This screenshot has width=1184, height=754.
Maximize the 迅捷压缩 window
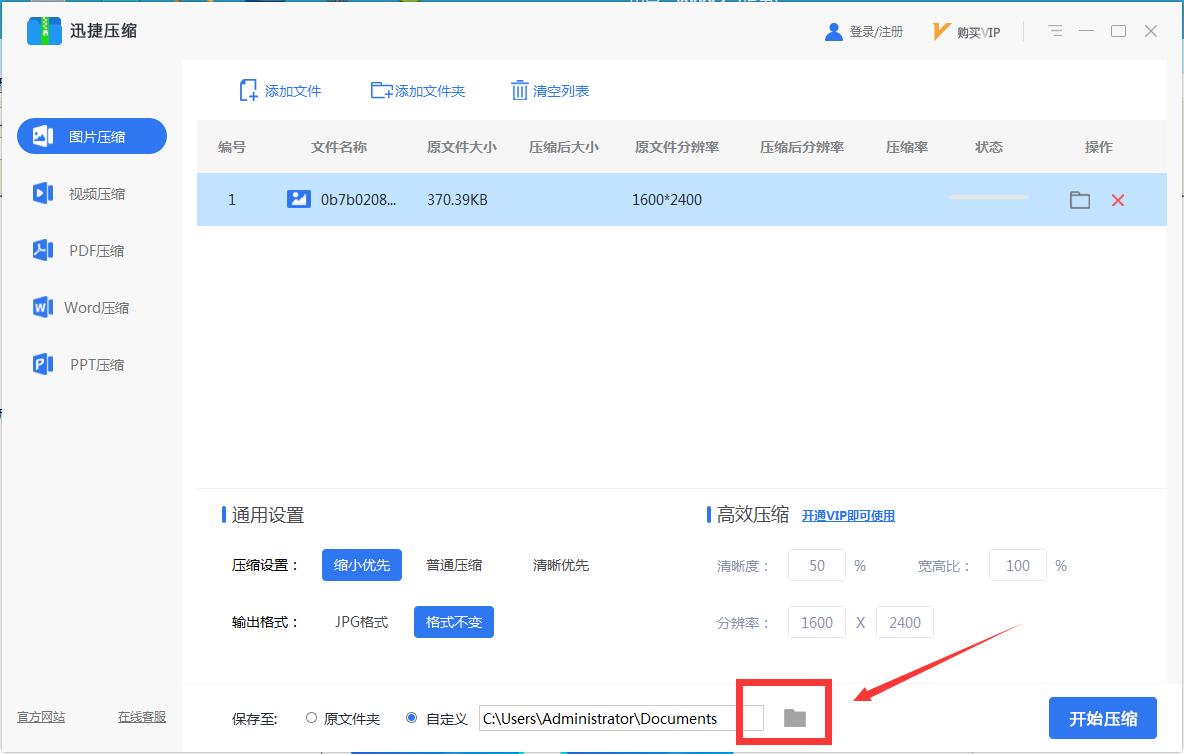[1118, 31]
